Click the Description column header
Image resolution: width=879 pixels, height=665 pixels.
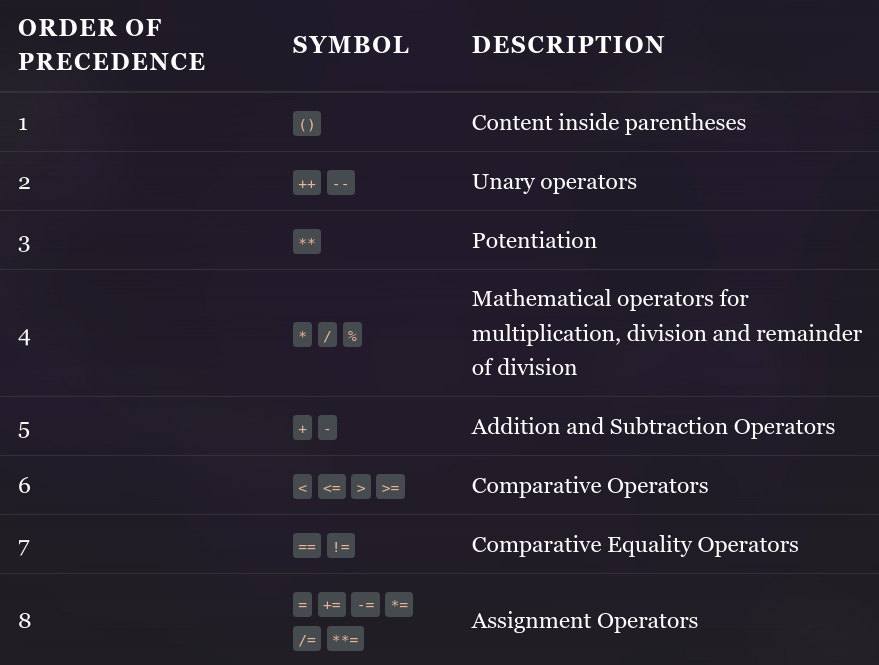pos(568,45)
